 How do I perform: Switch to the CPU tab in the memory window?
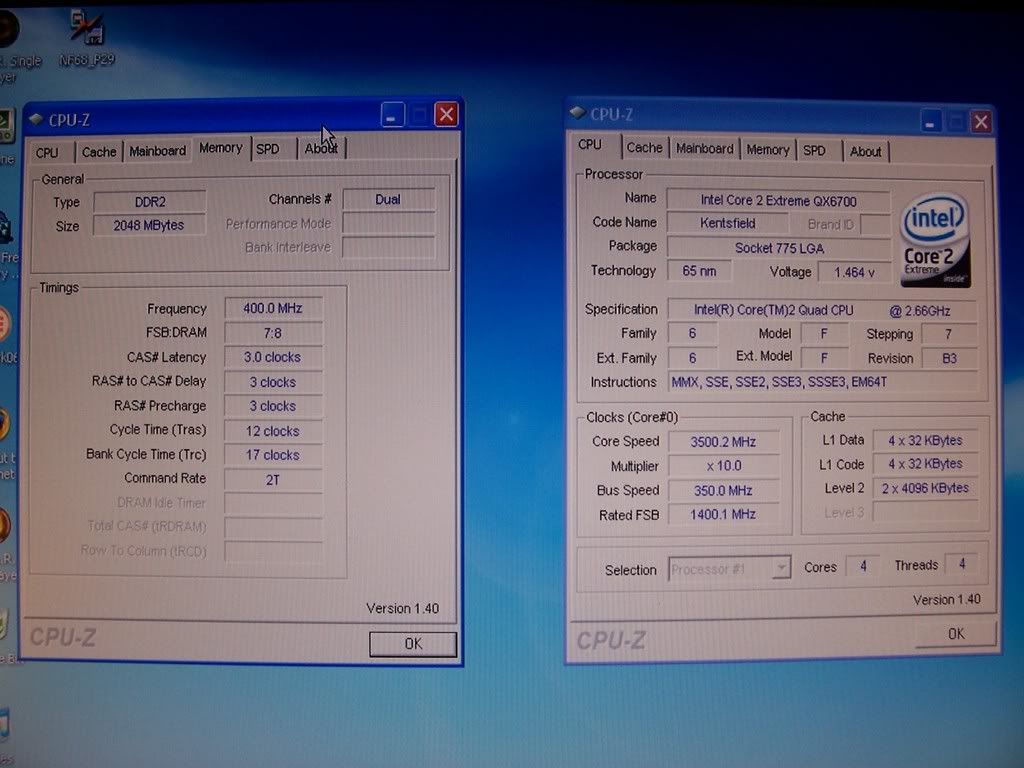pos(47,152)
